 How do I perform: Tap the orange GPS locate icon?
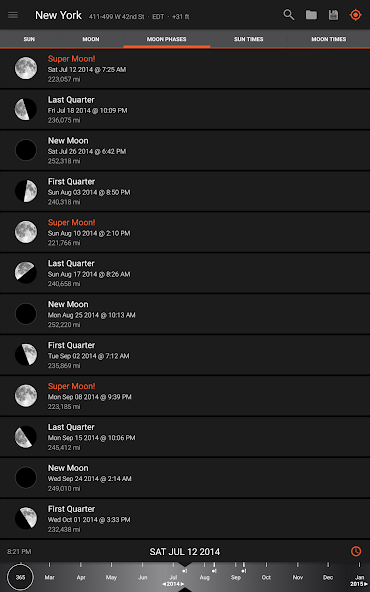point(356,15)
